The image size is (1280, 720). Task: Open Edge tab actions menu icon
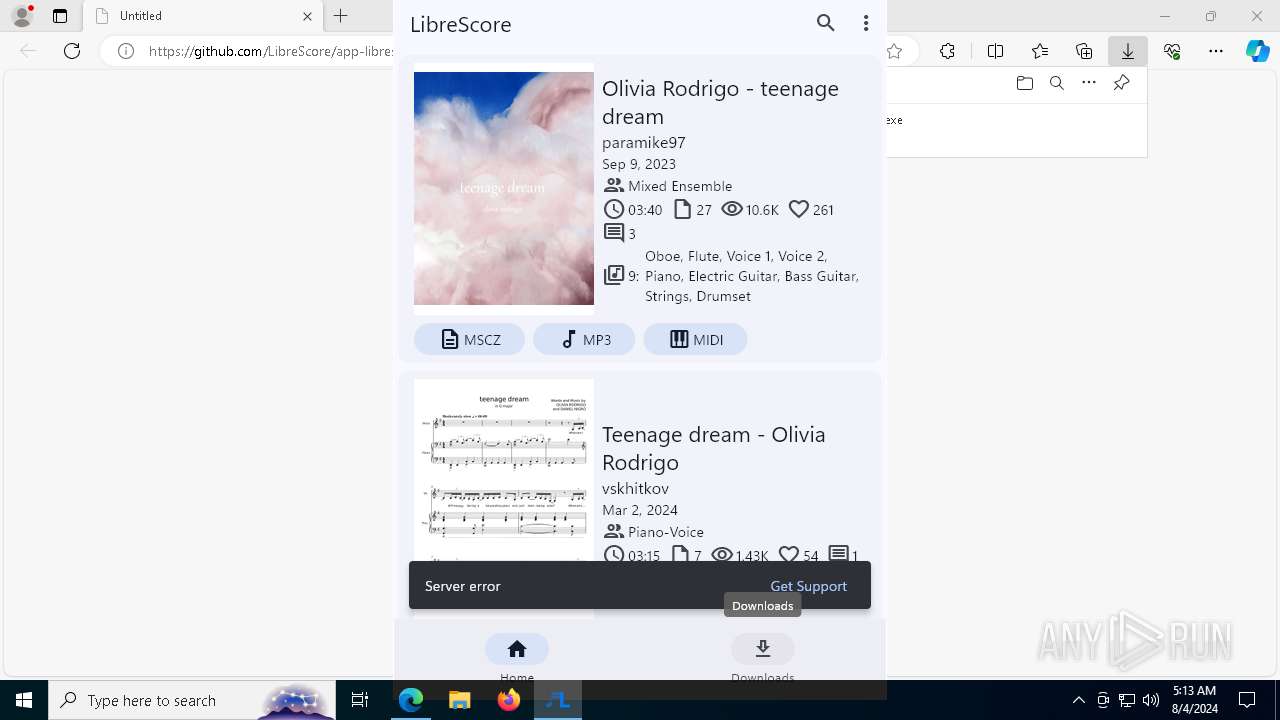pyautogui.click(x=60, y=16)
